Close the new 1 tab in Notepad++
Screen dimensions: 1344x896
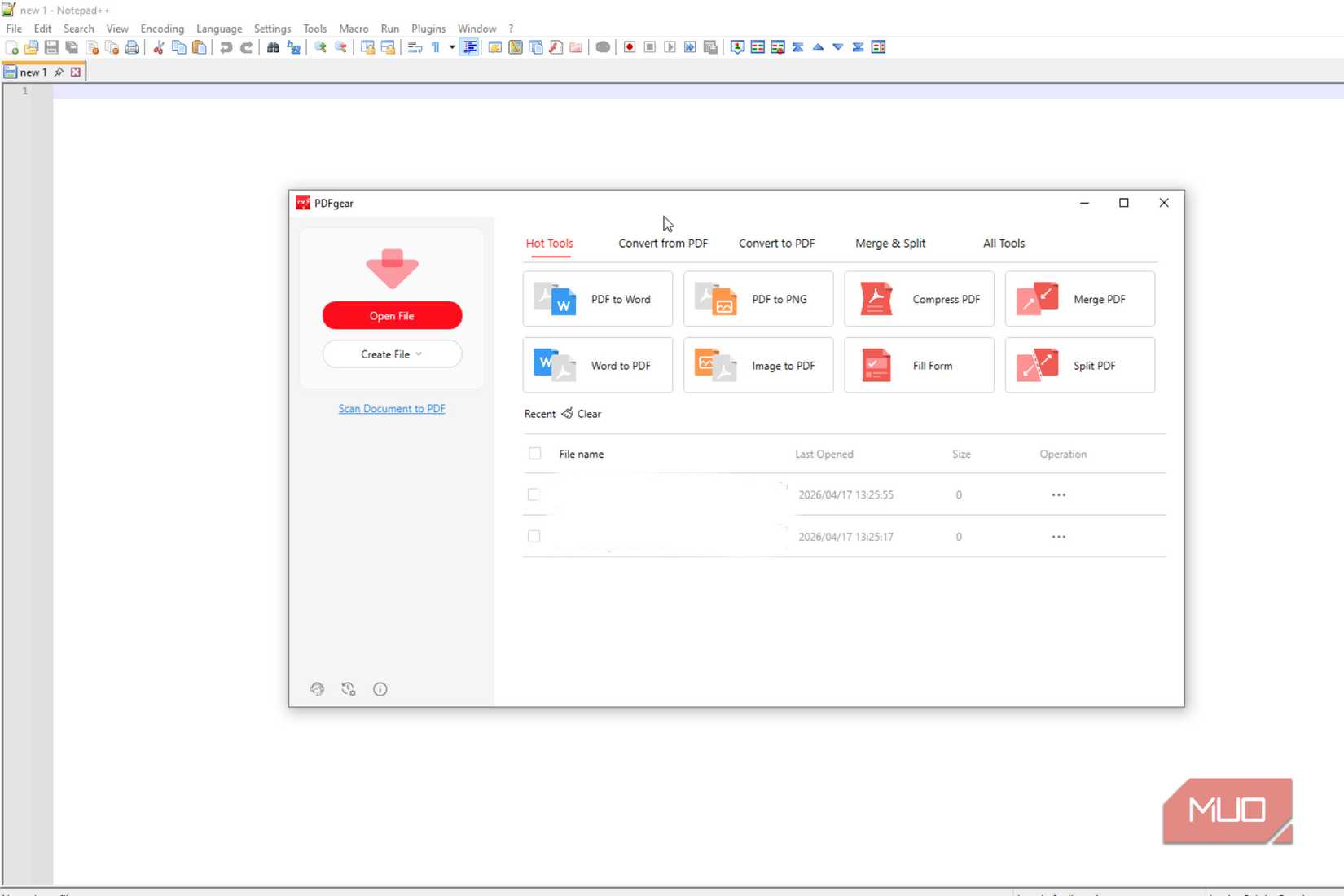tap(76, 72)
